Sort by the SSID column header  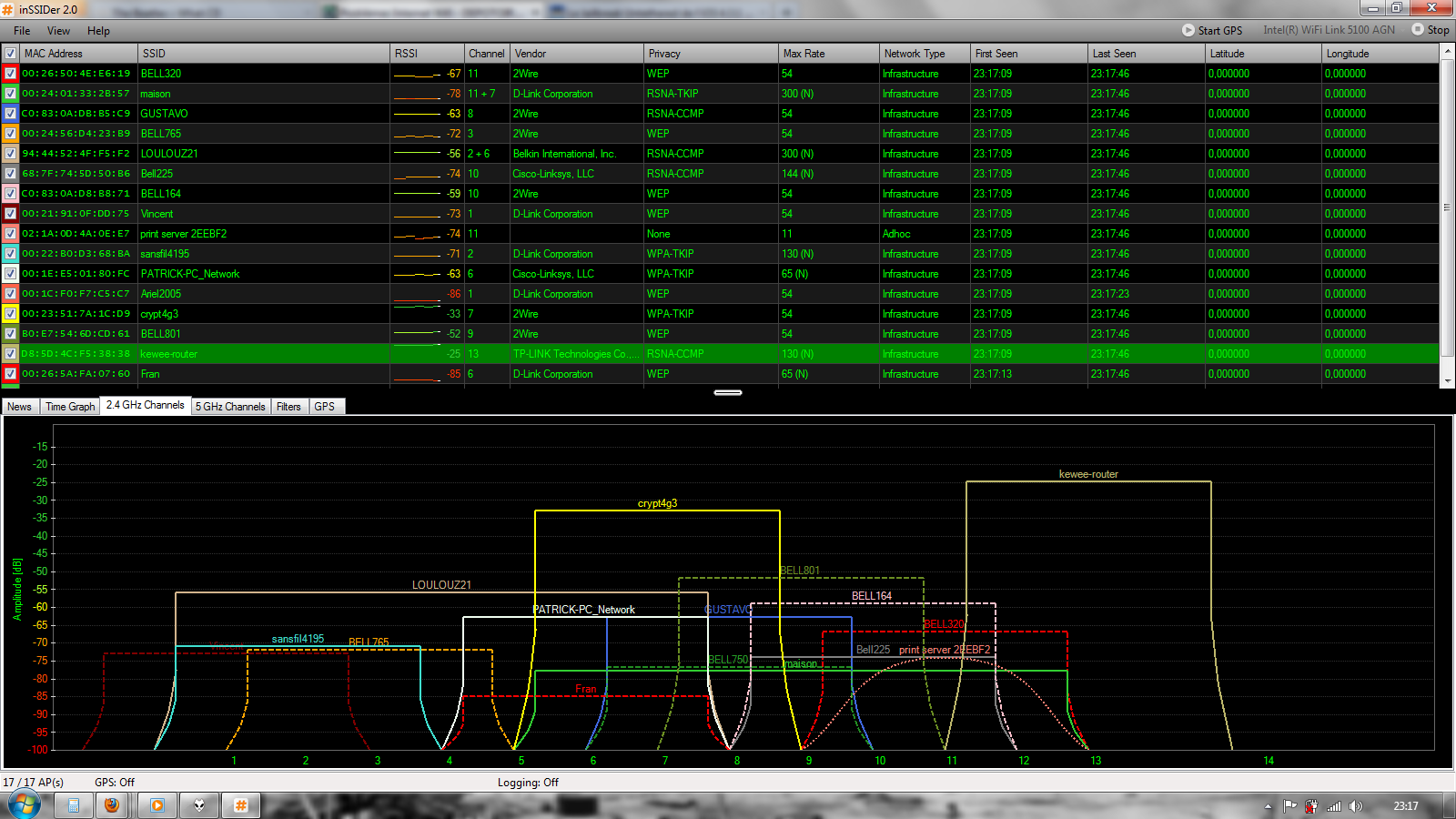264,54
